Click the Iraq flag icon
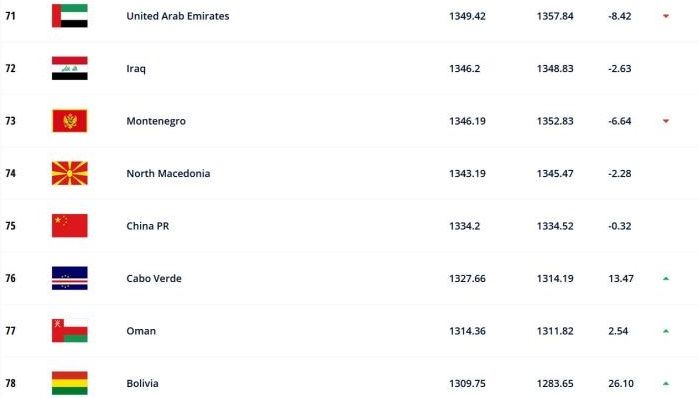 pyautogui.click(x=70, y=68)
